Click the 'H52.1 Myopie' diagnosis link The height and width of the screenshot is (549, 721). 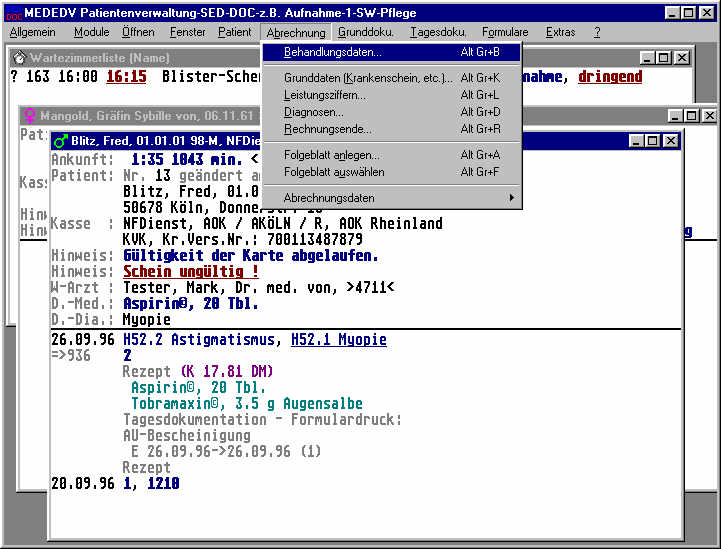click(339, 340)
